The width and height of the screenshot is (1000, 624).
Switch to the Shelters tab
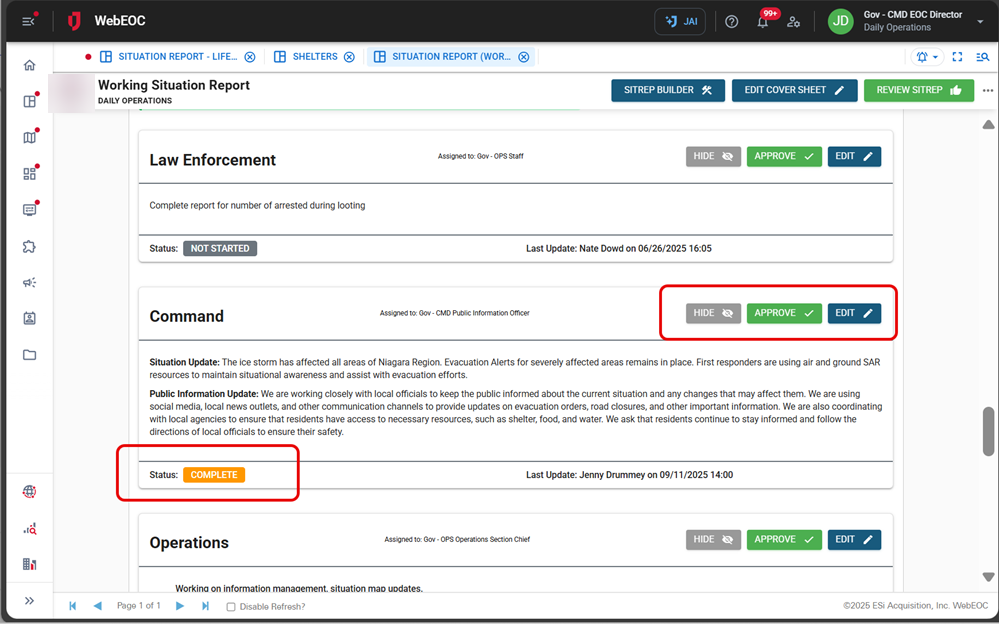[x=314, y=57]
